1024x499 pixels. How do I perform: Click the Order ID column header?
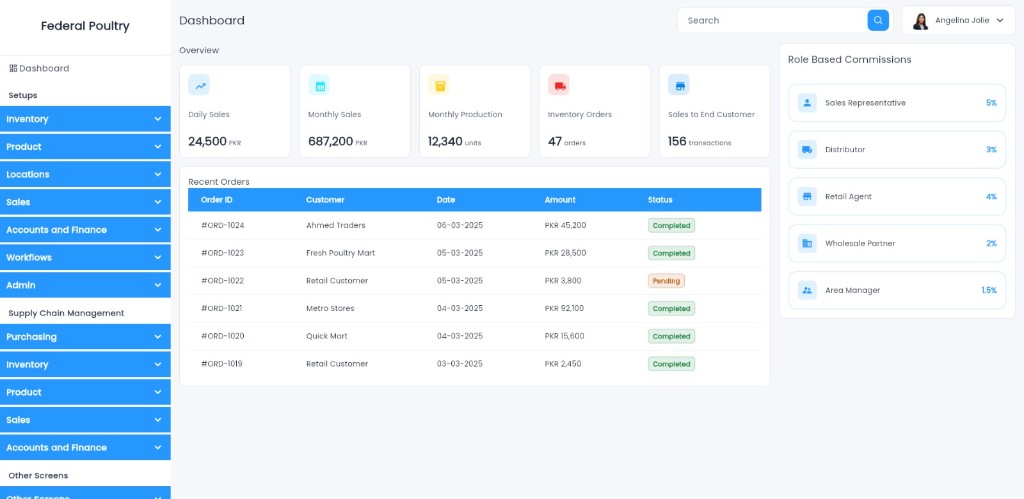pos(216,200)
